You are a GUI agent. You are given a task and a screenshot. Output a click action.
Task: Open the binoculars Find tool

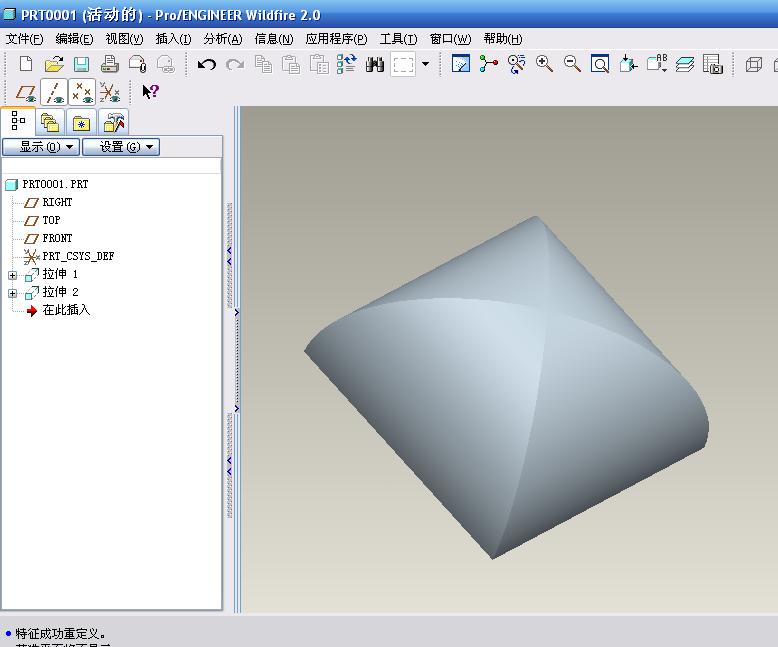[375, 65]
